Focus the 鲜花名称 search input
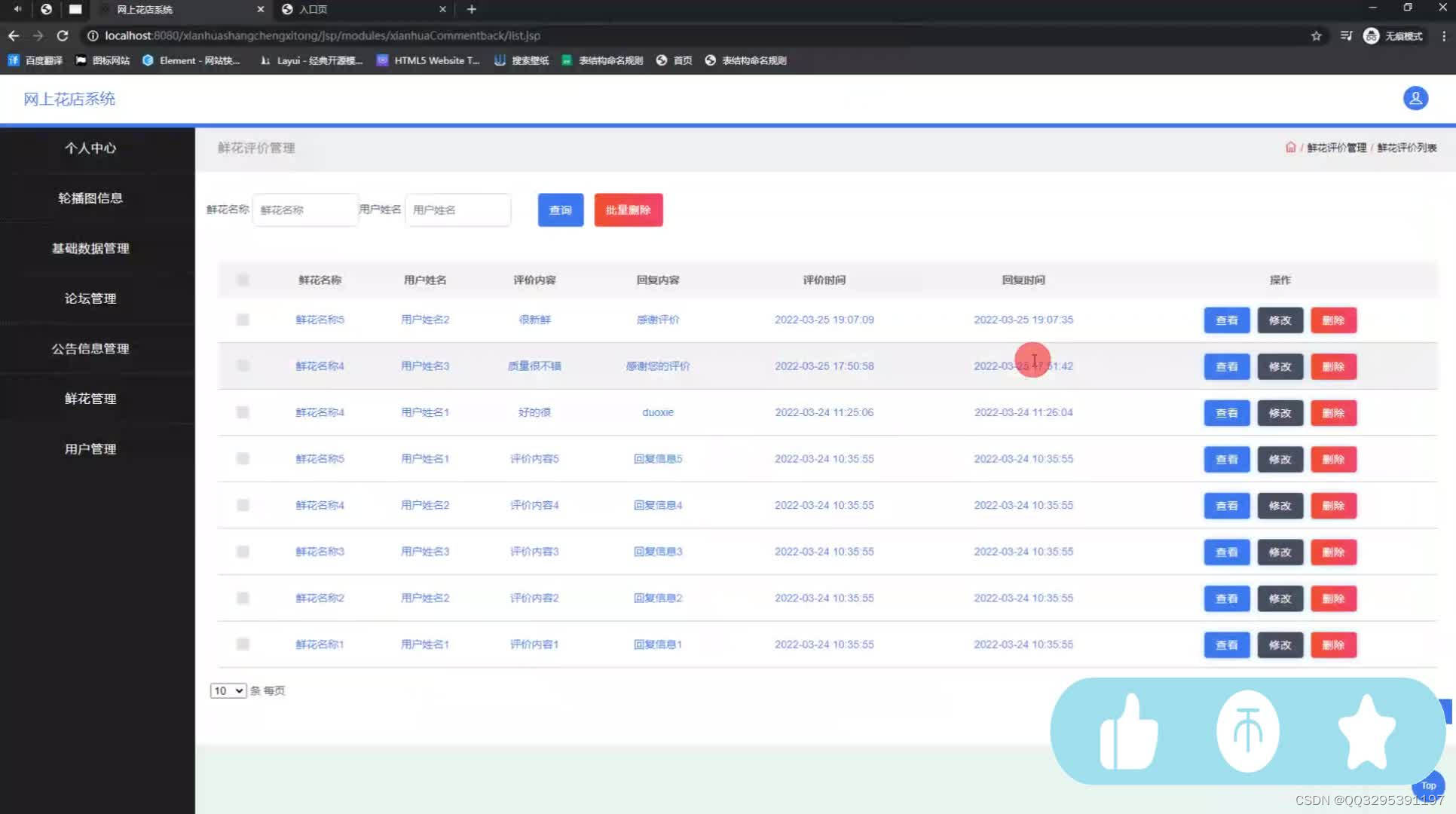 pos(304,210)
